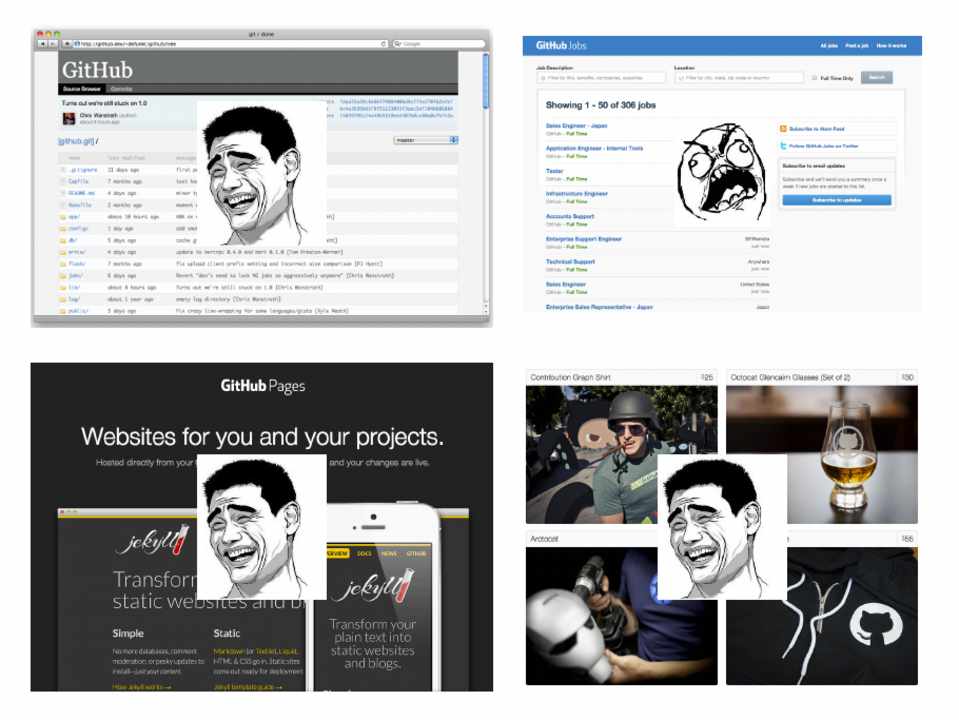
Task: Open the Post a job menu link
Action: pos(856,46)
